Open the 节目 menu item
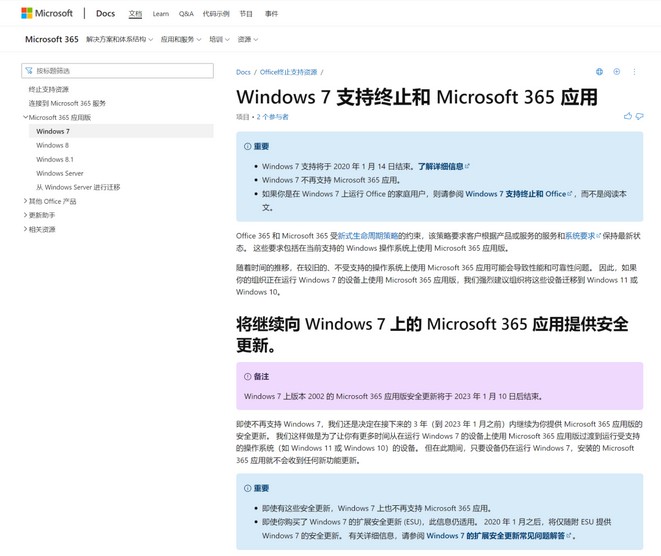The image size is (661, 556). [246, 14]
